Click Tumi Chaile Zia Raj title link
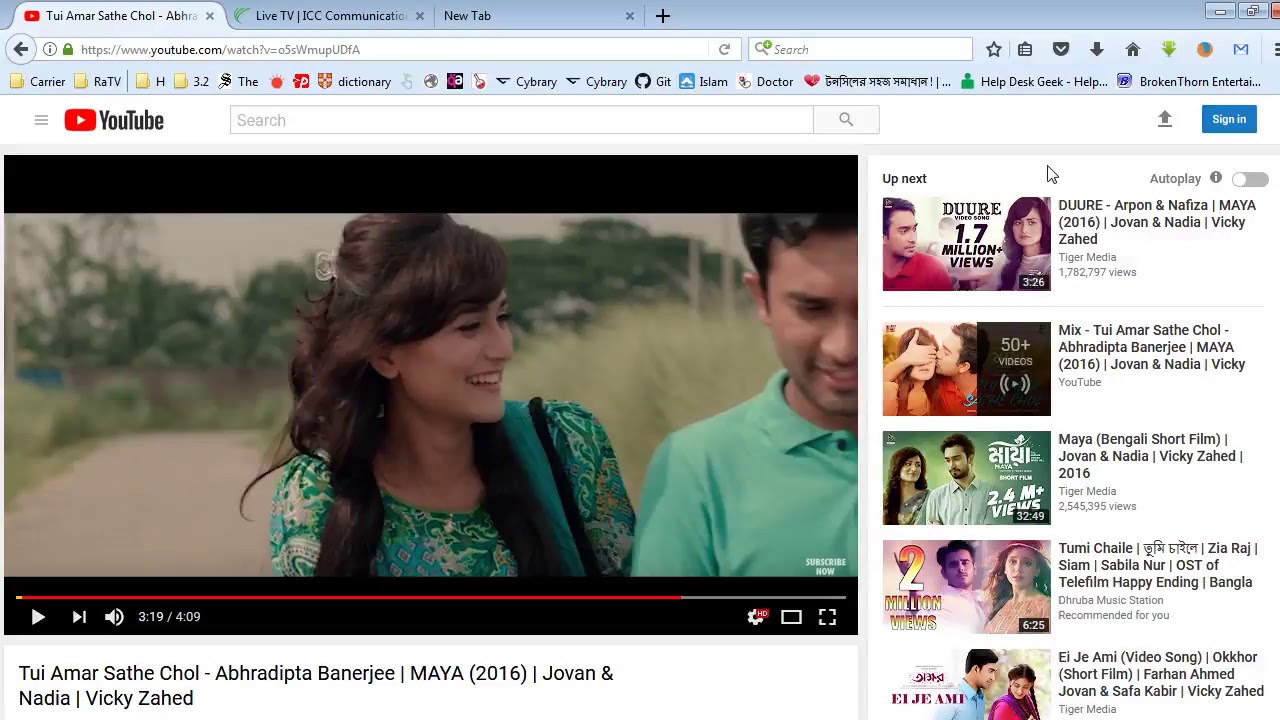Screen dimensions: 1280x720 pos(1158,565)
